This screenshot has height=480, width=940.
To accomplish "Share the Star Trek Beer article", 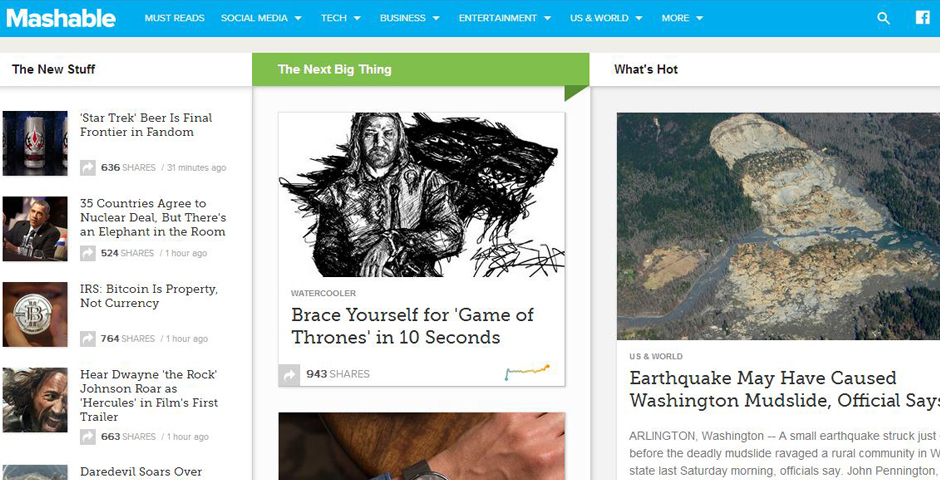I will tap(88, 168).
